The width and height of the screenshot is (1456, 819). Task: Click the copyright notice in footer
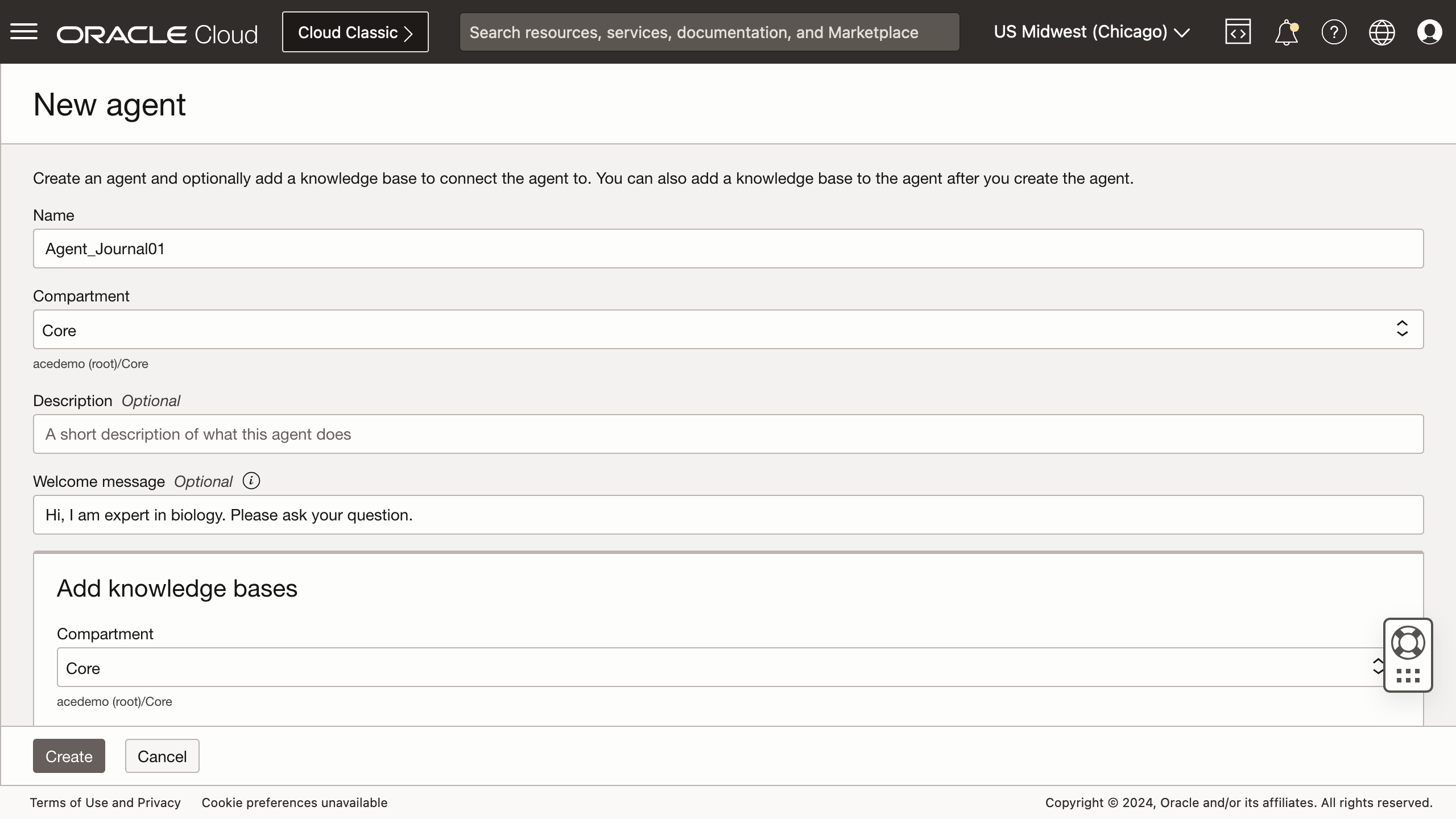[x=1239, y=803]
